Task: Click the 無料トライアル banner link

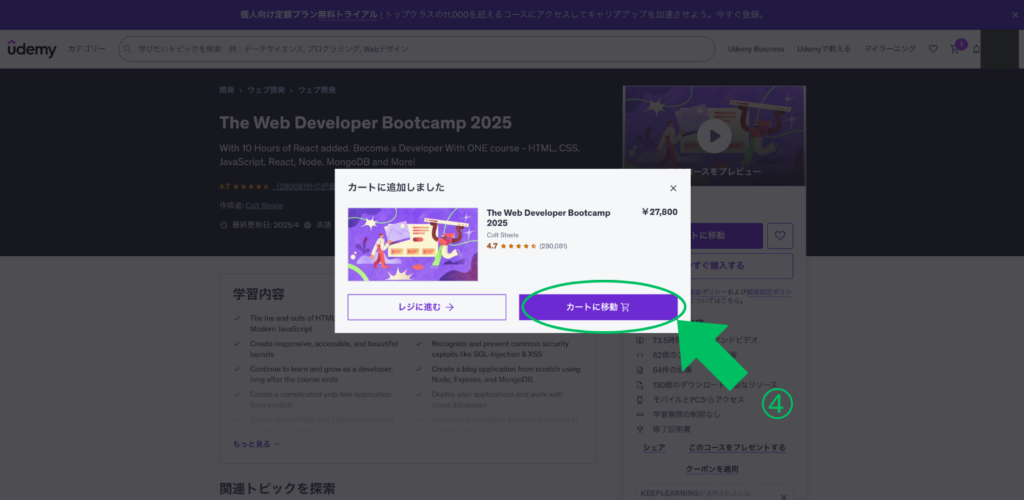Action: click(x=347, y=14)
